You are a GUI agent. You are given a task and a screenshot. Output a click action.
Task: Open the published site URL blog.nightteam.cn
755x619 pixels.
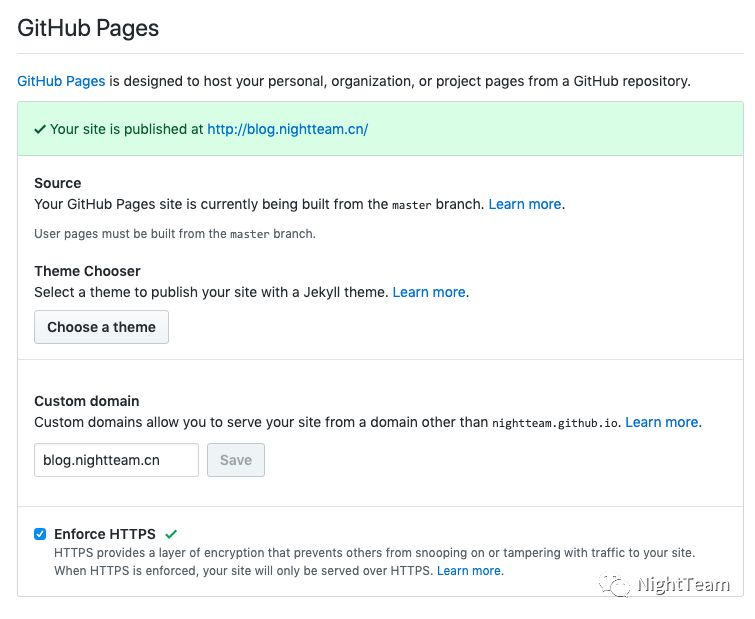click(287, 129)
